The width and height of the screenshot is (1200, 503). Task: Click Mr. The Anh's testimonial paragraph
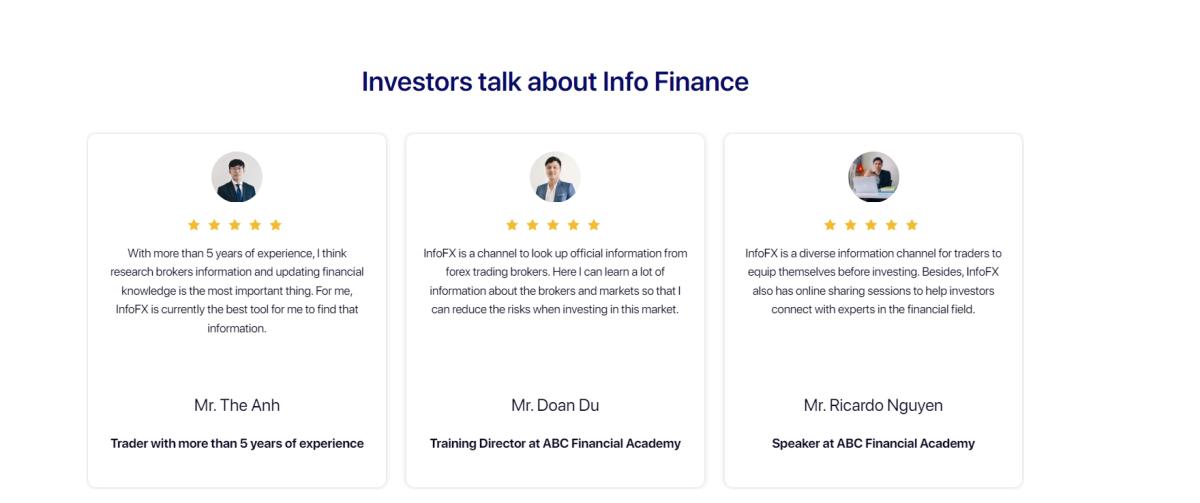point(237,290)
